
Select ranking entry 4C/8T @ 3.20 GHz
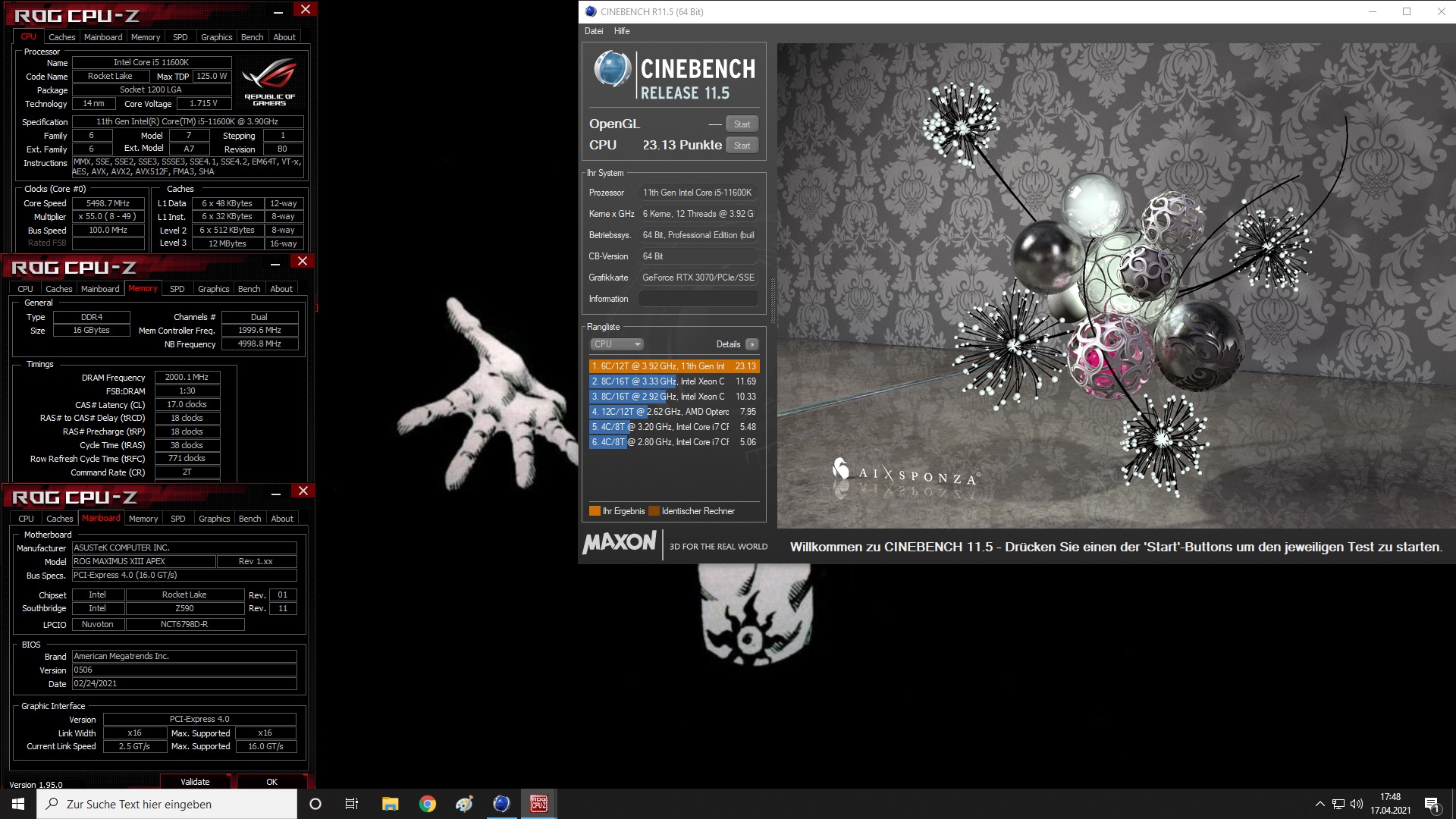[x=673, y=427]
